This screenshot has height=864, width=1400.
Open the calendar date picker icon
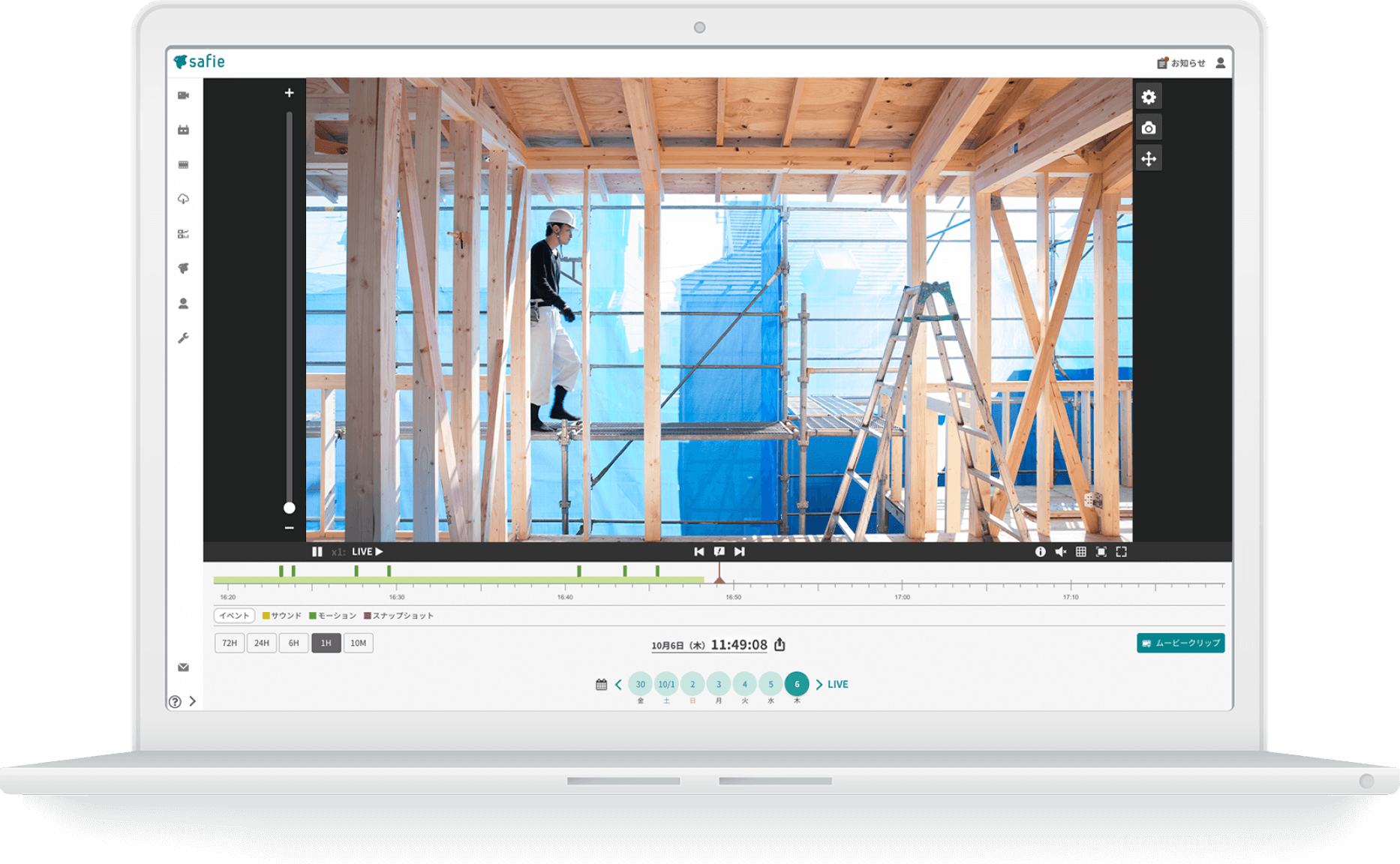coord(601,684)
